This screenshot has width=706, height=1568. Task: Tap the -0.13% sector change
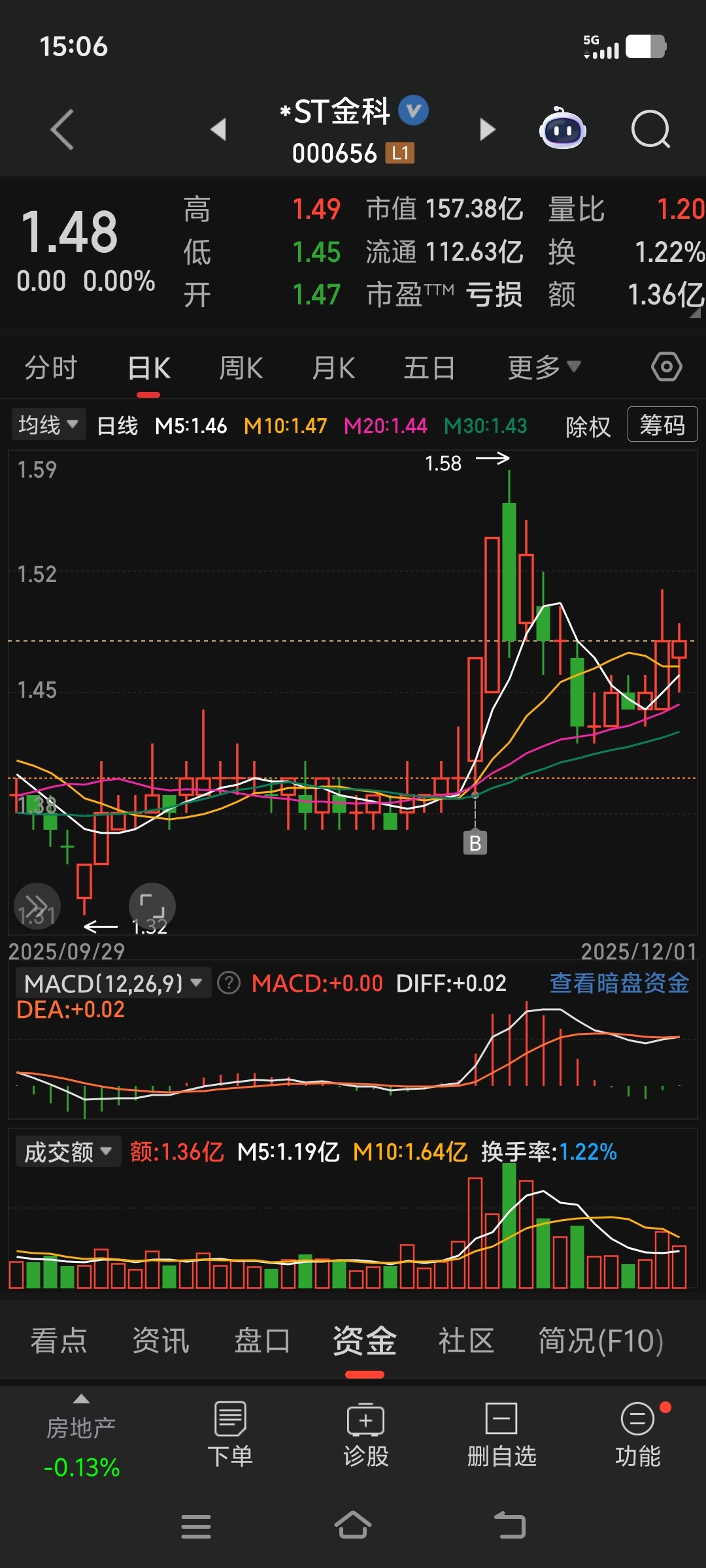82,1467
